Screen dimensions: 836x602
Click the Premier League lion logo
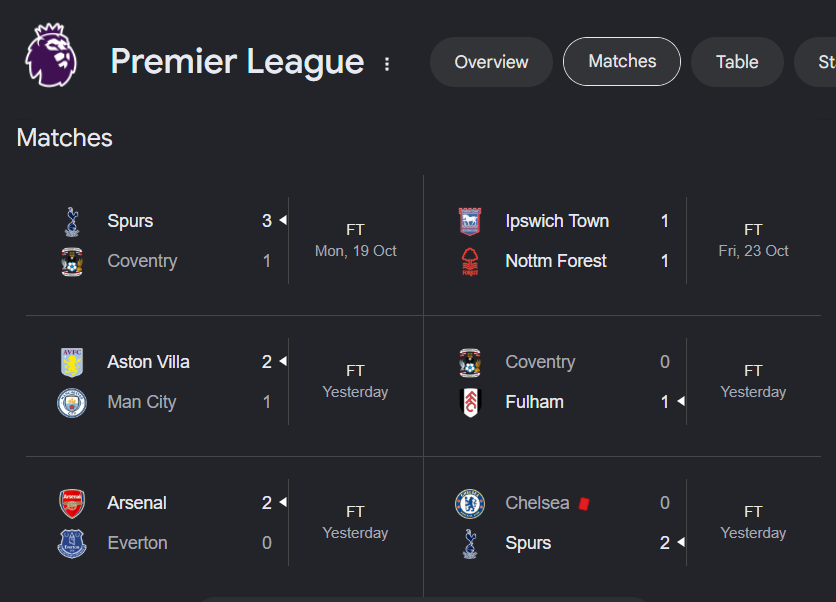(51, 55)
